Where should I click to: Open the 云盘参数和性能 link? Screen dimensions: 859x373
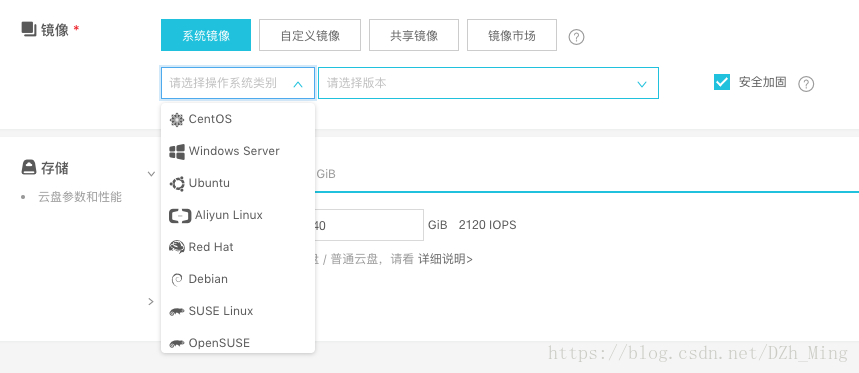point(80,197)
